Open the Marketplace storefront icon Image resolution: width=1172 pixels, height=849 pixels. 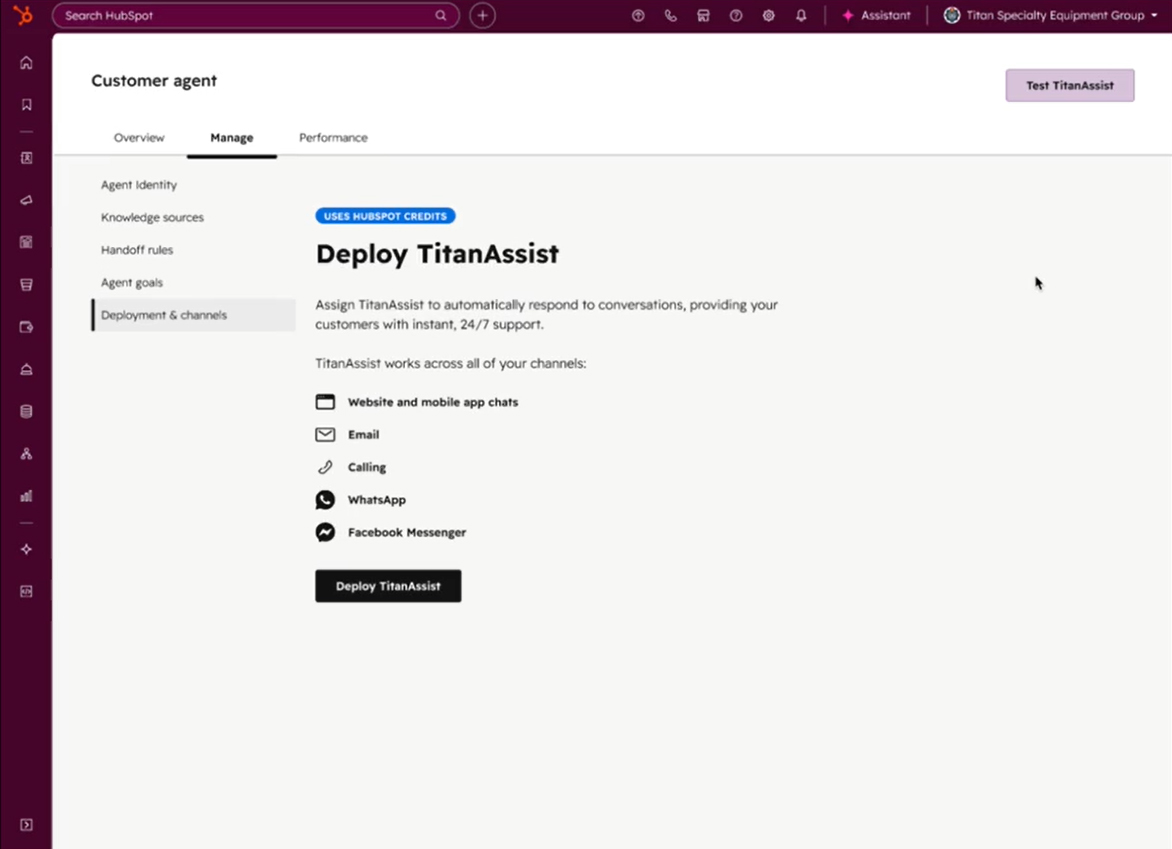click(x=703, y=16)
